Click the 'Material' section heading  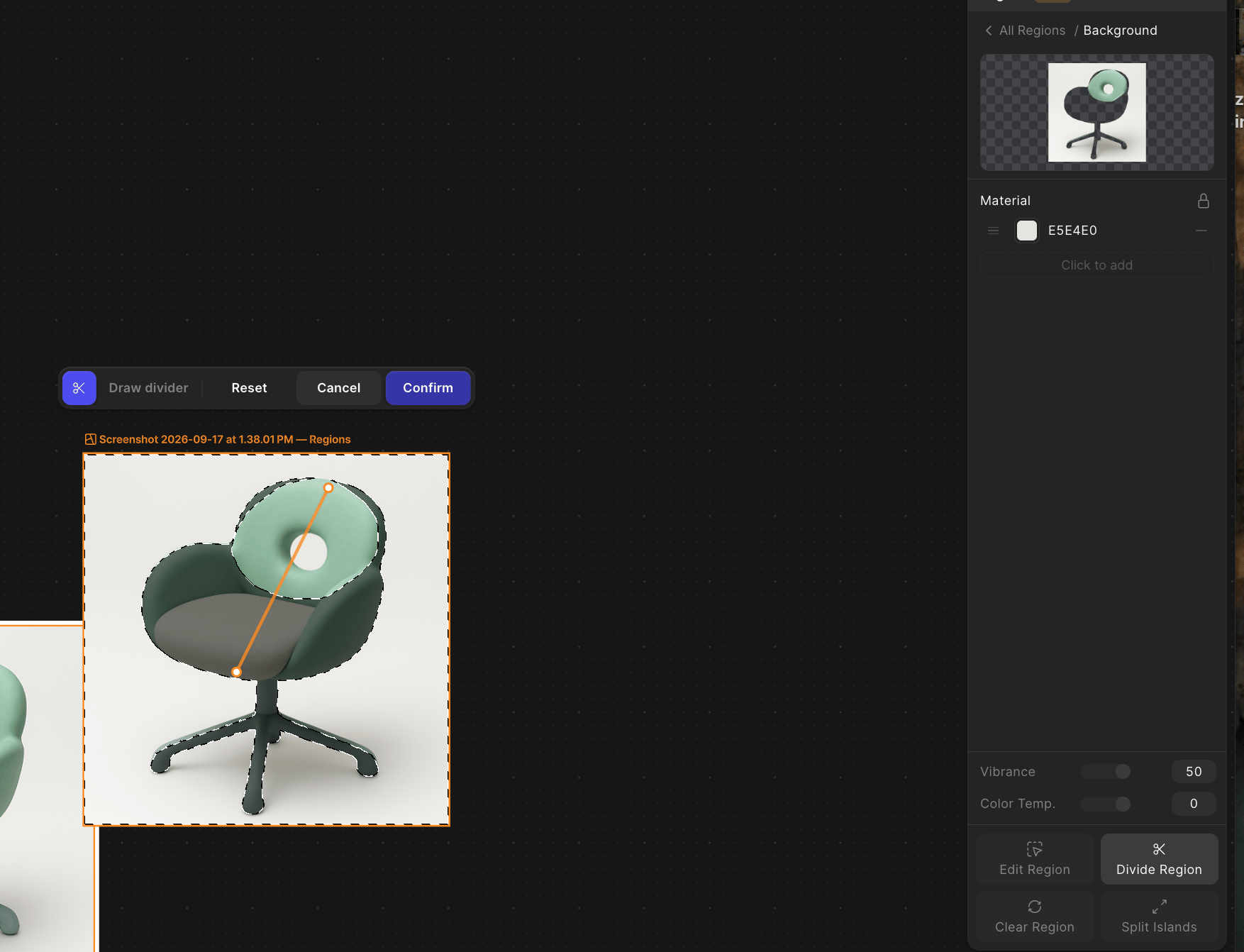1005,201
